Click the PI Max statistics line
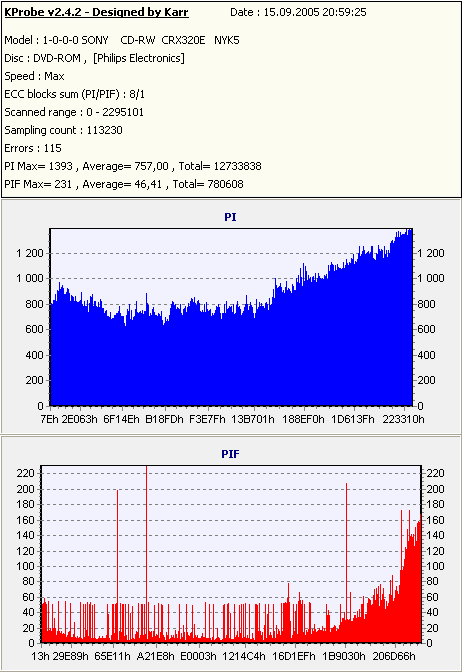462x672 pixels. pos(133,166)
